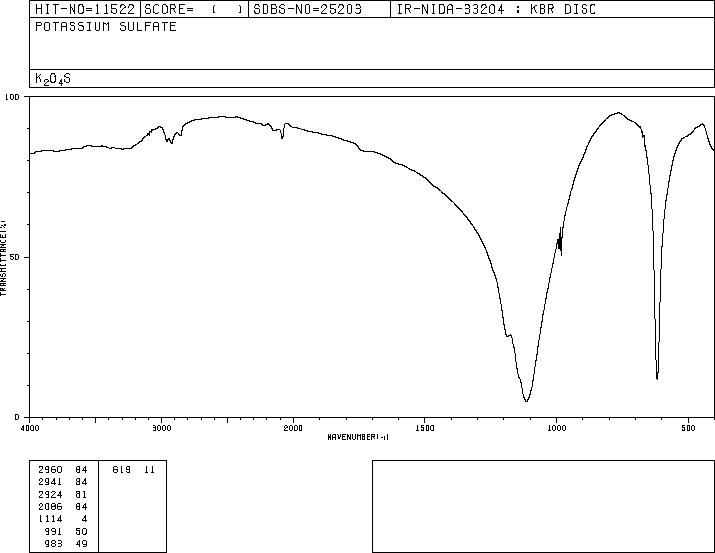The height and width of the screenshot is (553, 715).
Task: Select peak table entry 619 11
Action: (134, 470)
